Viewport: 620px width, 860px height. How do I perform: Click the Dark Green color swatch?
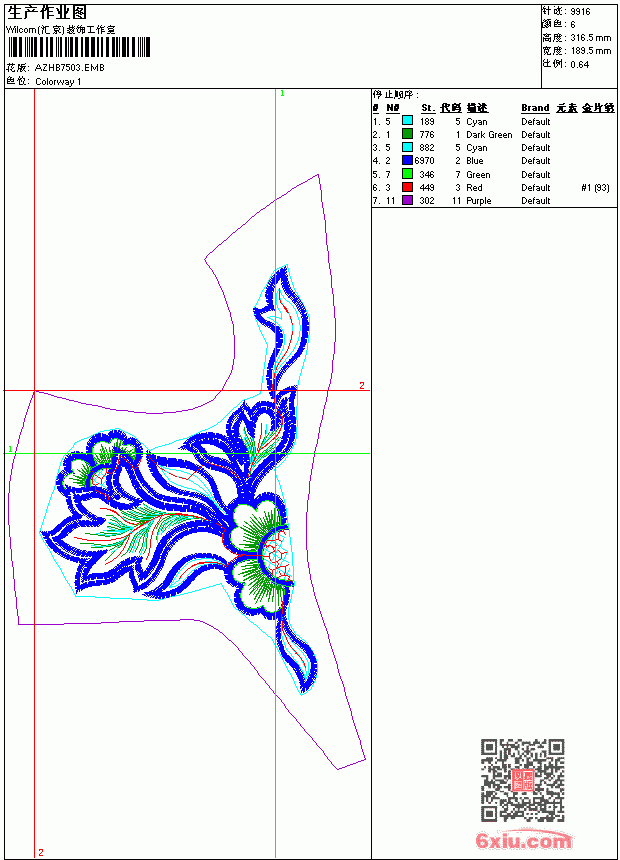click(x=407, y=134)
